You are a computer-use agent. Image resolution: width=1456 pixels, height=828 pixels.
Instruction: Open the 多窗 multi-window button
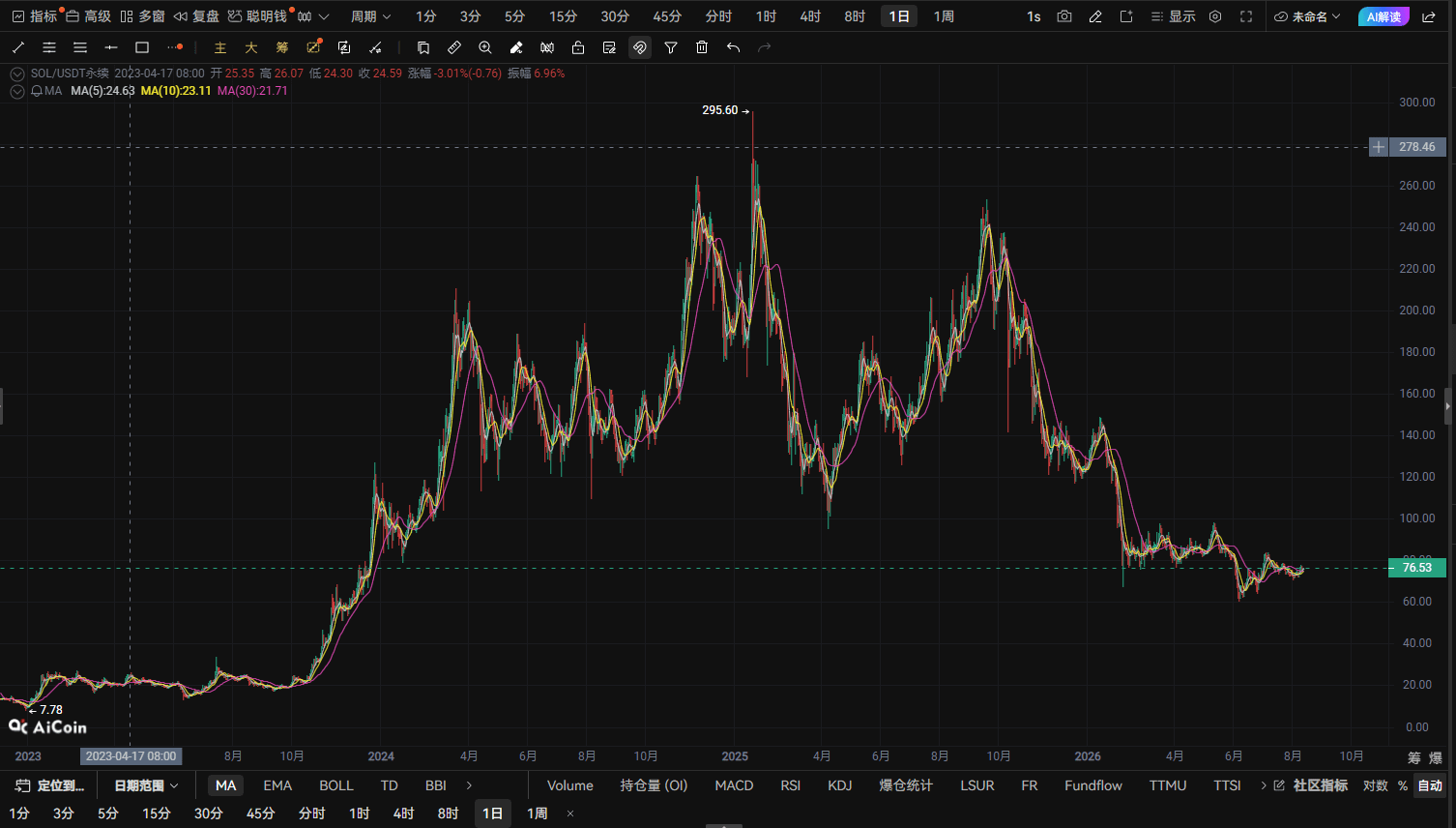coord(142,16)
